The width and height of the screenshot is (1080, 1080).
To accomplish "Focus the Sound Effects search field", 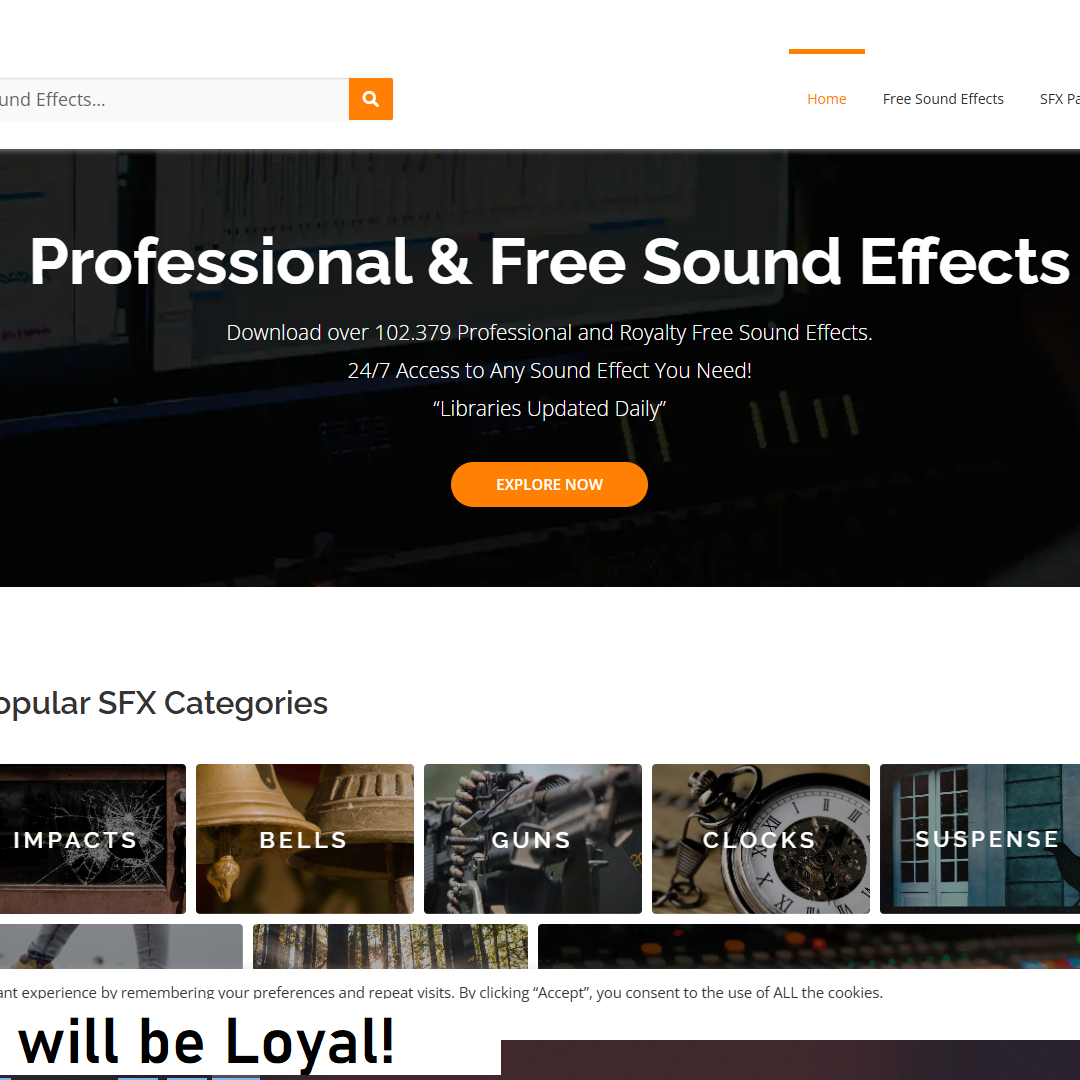I will [174, 99].
